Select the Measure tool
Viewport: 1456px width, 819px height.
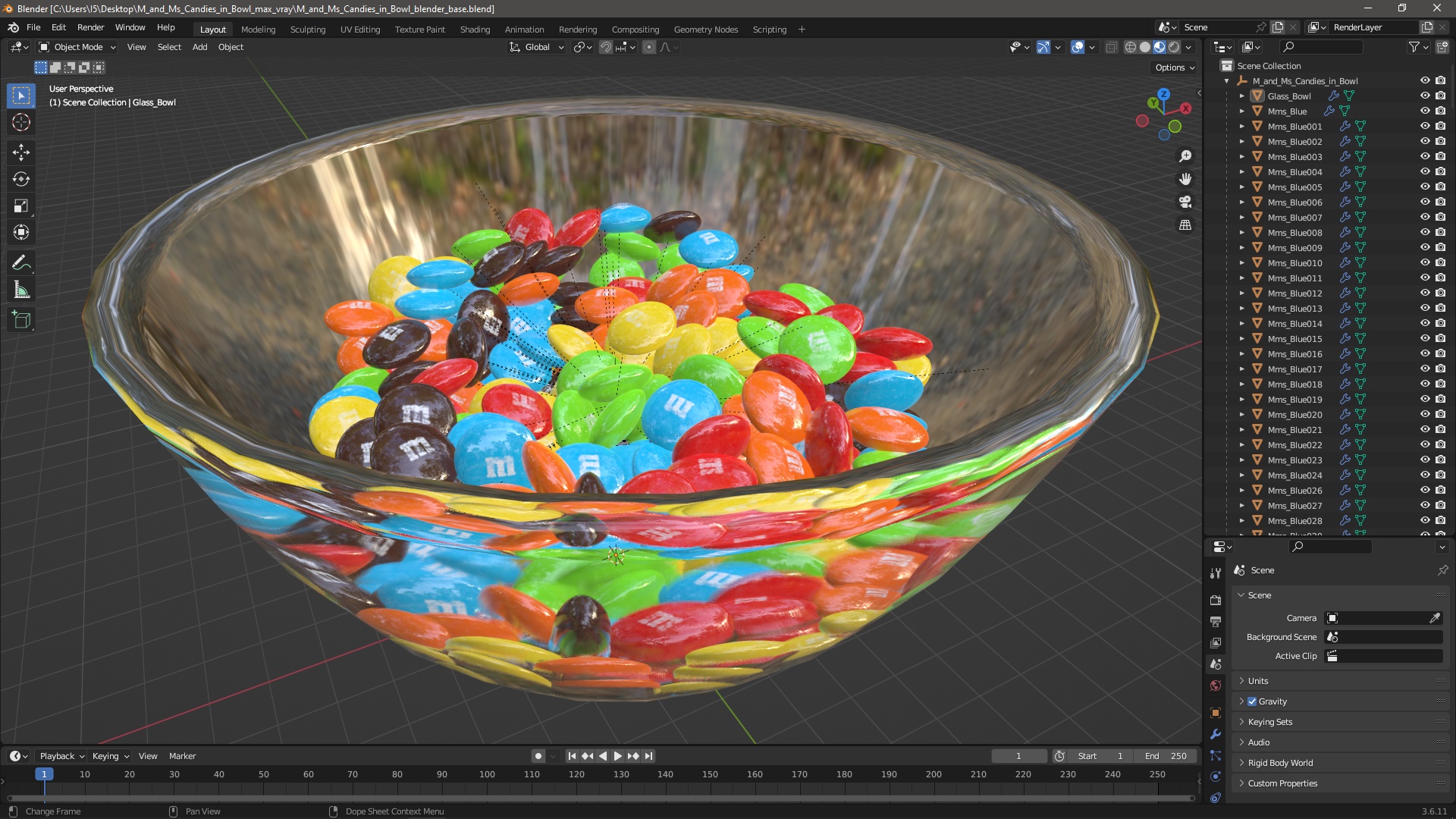(21, 290)
